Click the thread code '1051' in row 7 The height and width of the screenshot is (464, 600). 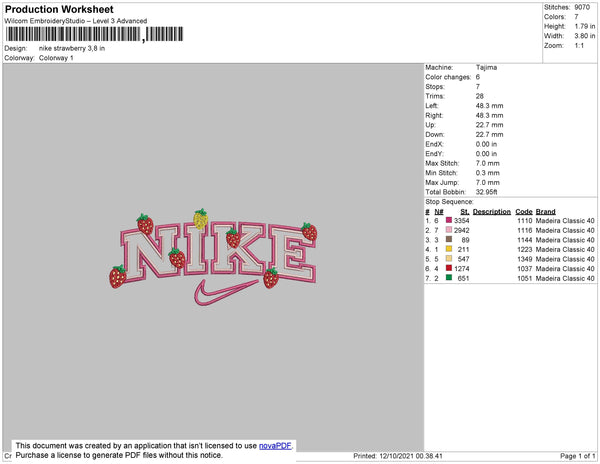[x=525, y=278]
